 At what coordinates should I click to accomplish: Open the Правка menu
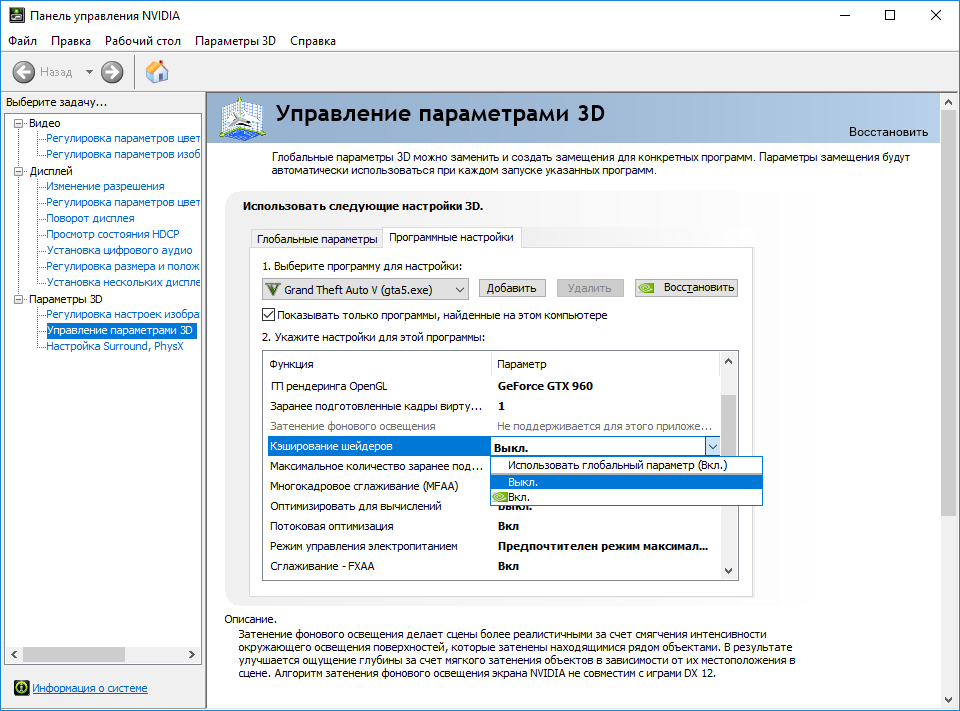click(71, 41)
